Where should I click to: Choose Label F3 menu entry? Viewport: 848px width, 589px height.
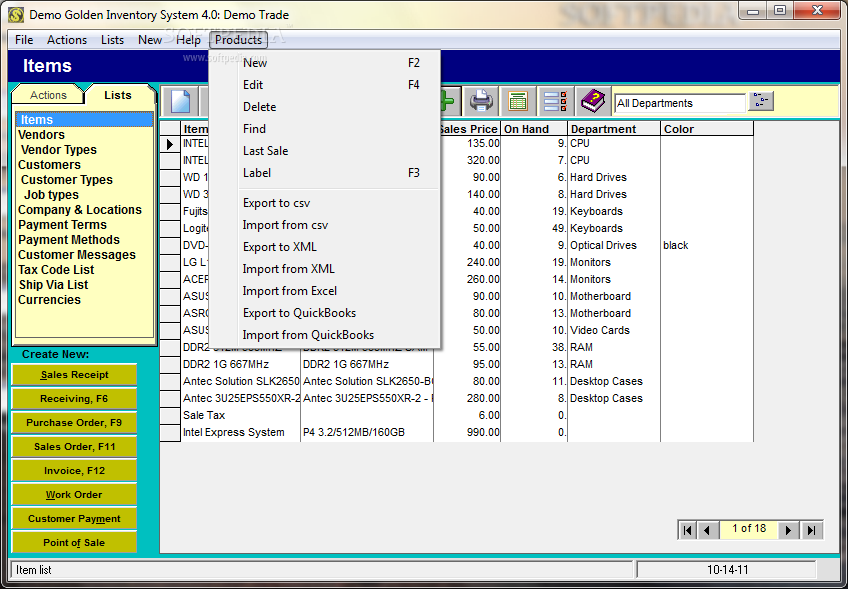point(324,173)
